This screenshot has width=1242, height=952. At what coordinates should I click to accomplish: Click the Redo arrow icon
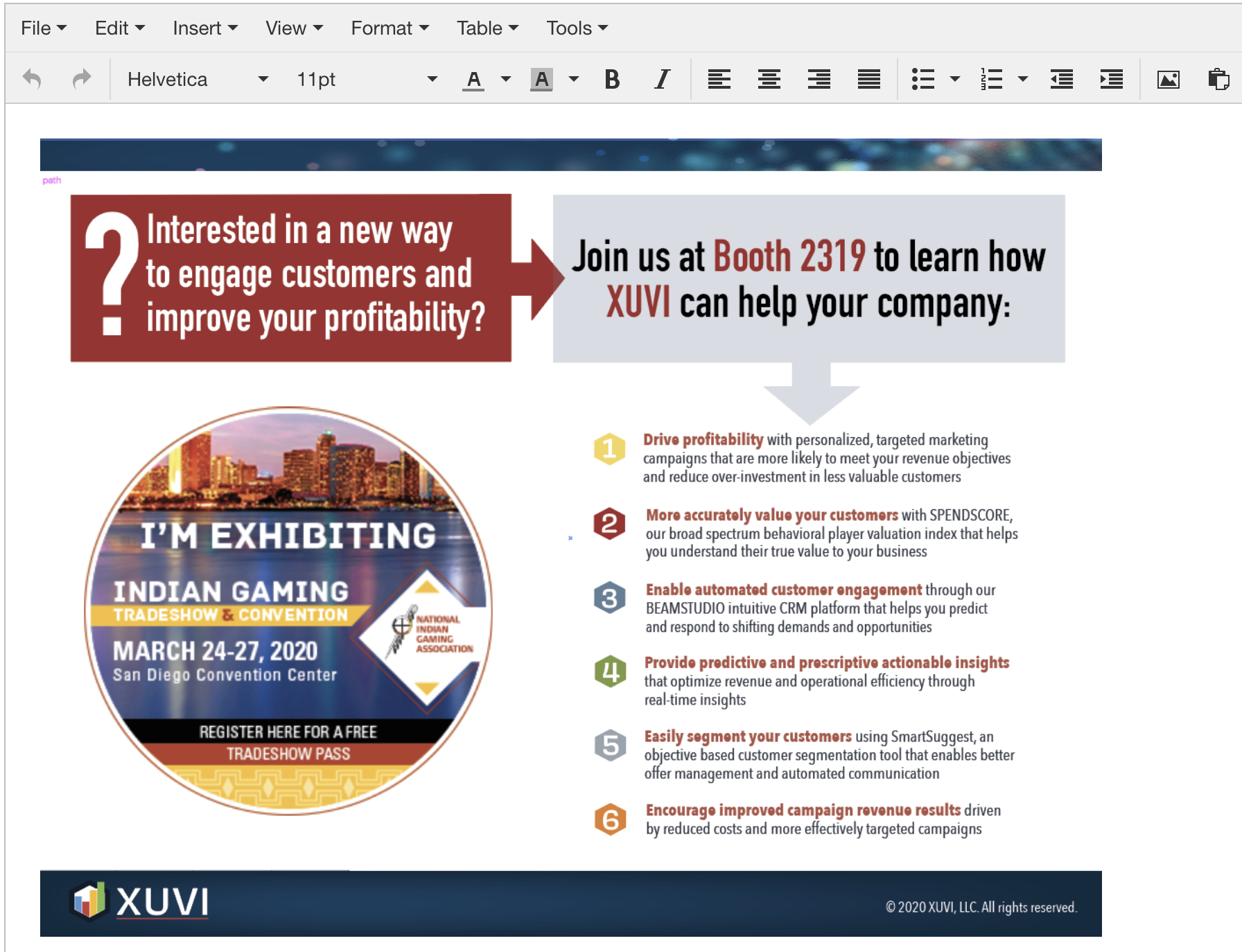point(82,80)
